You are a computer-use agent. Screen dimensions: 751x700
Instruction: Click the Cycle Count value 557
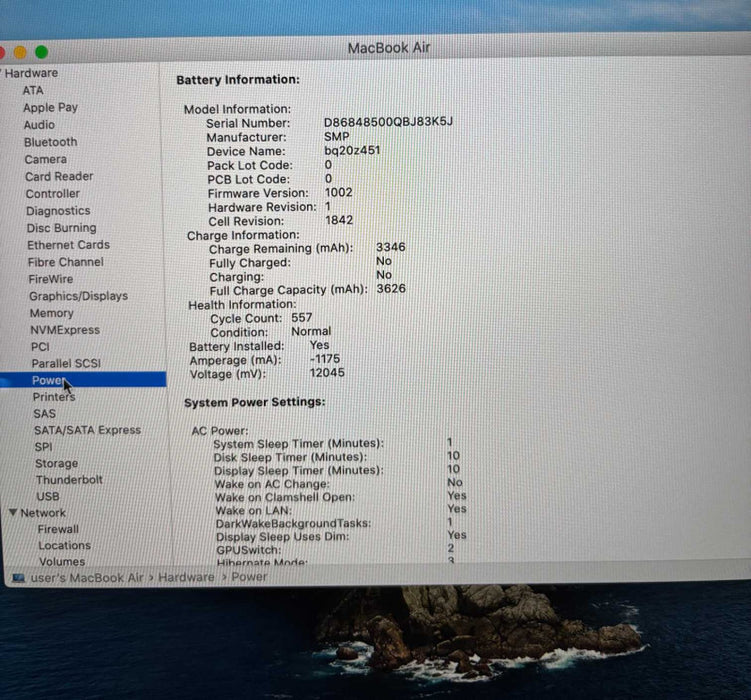click(302, 317)
